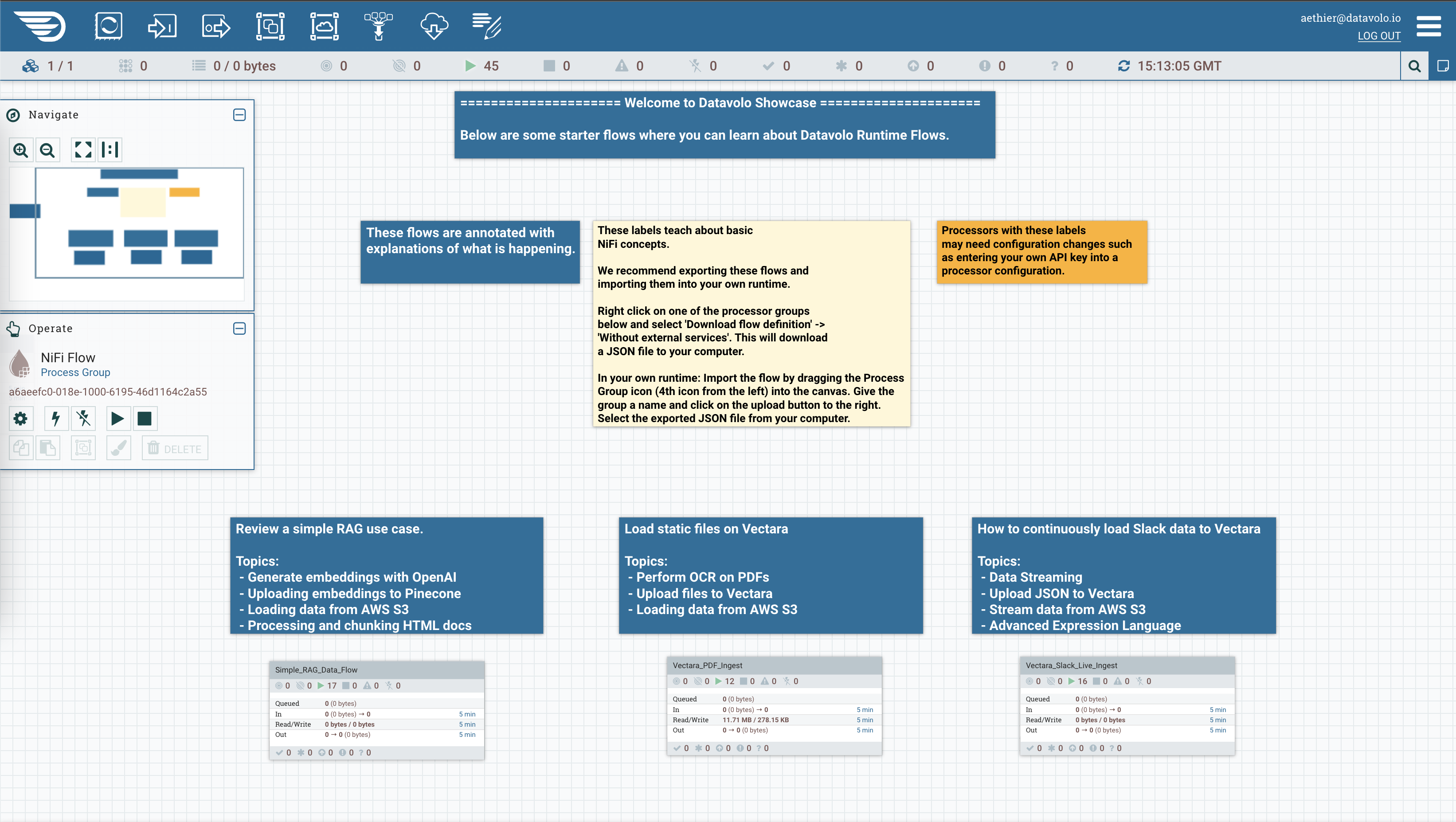Select the Import from Registry cloud icon

point(434,26)
